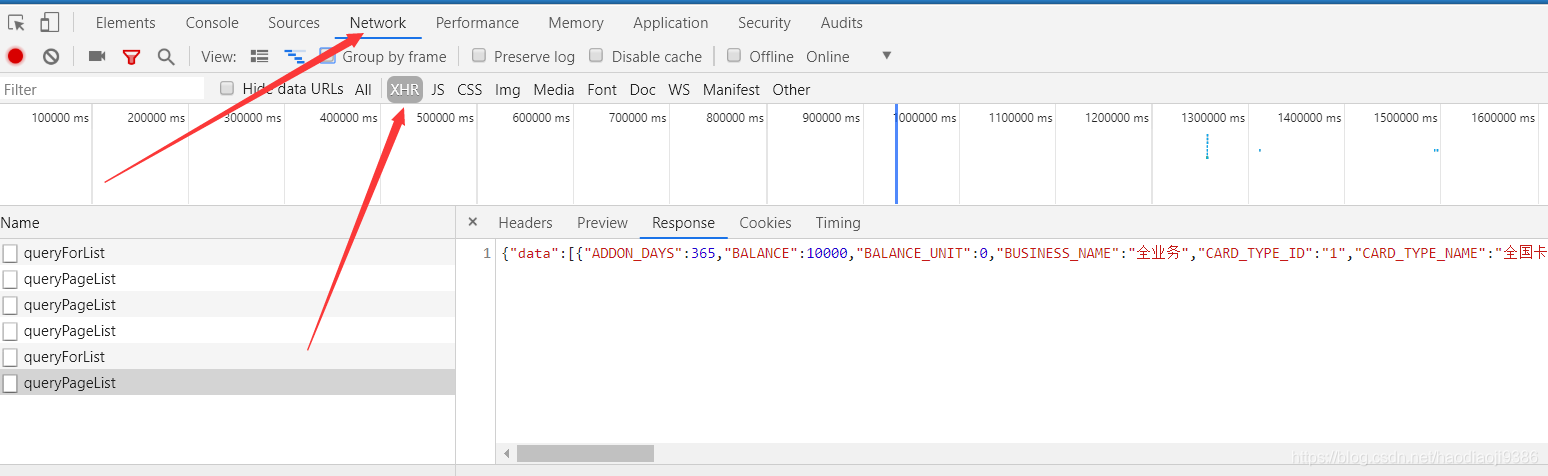1548x476 pixels.
Task: Select the Response tab
Action: click(x=683, y=223)
